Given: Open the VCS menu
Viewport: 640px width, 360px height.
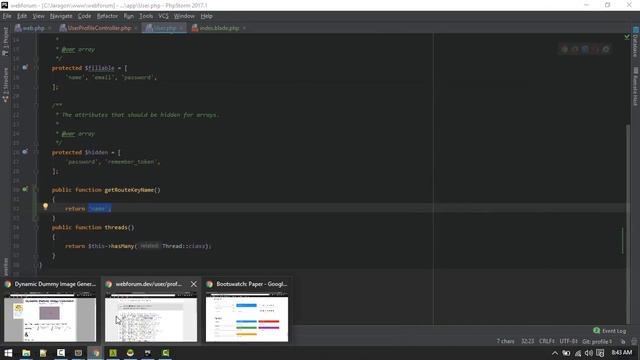Looking at the screenshot, I should tap(163, 16).
